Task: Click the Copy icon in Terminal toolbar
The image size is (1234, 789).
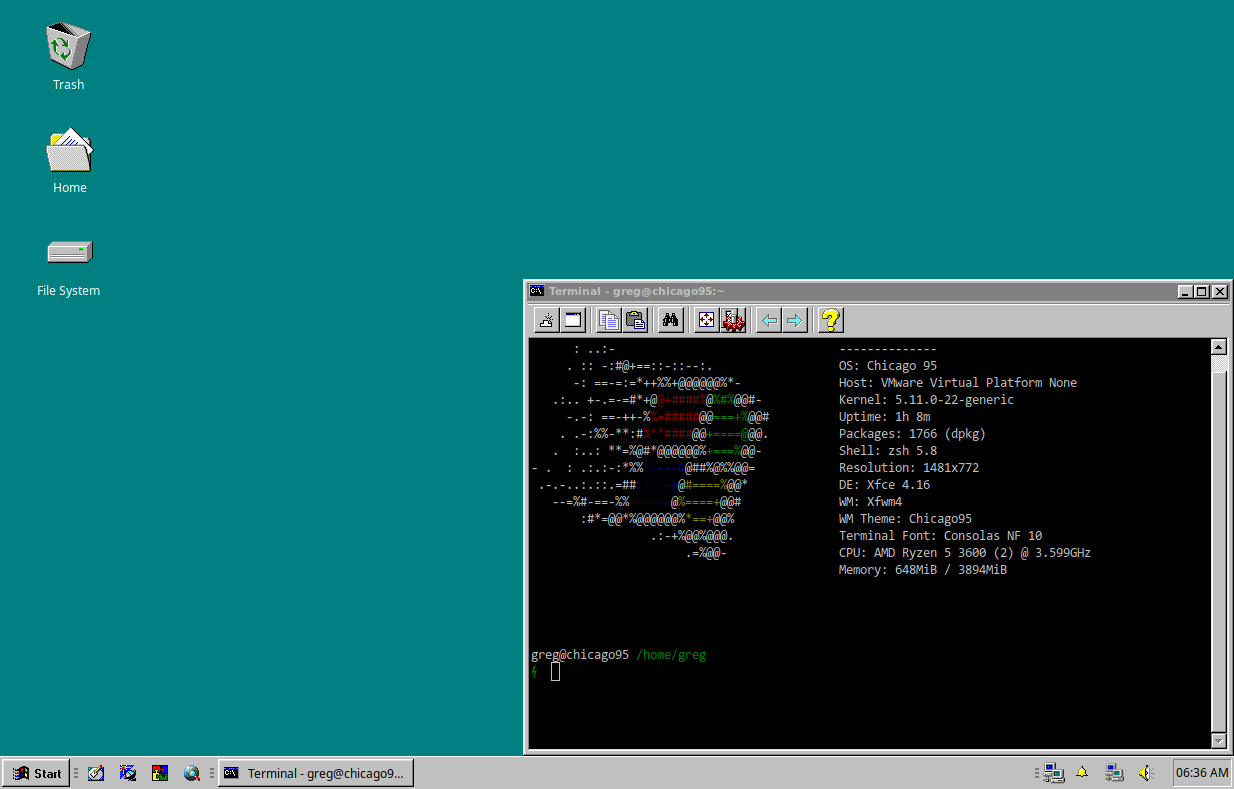Action: point(608,320)
